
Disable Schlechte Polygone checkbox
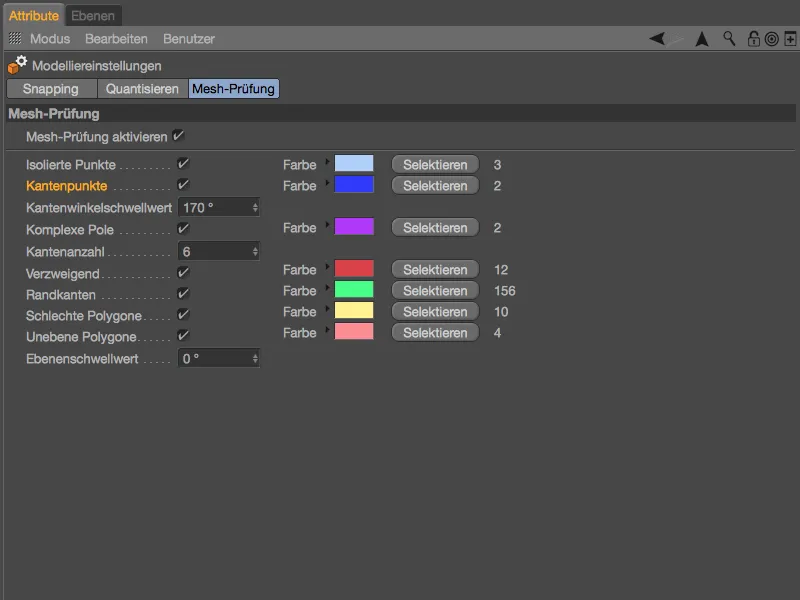(183, 315)
